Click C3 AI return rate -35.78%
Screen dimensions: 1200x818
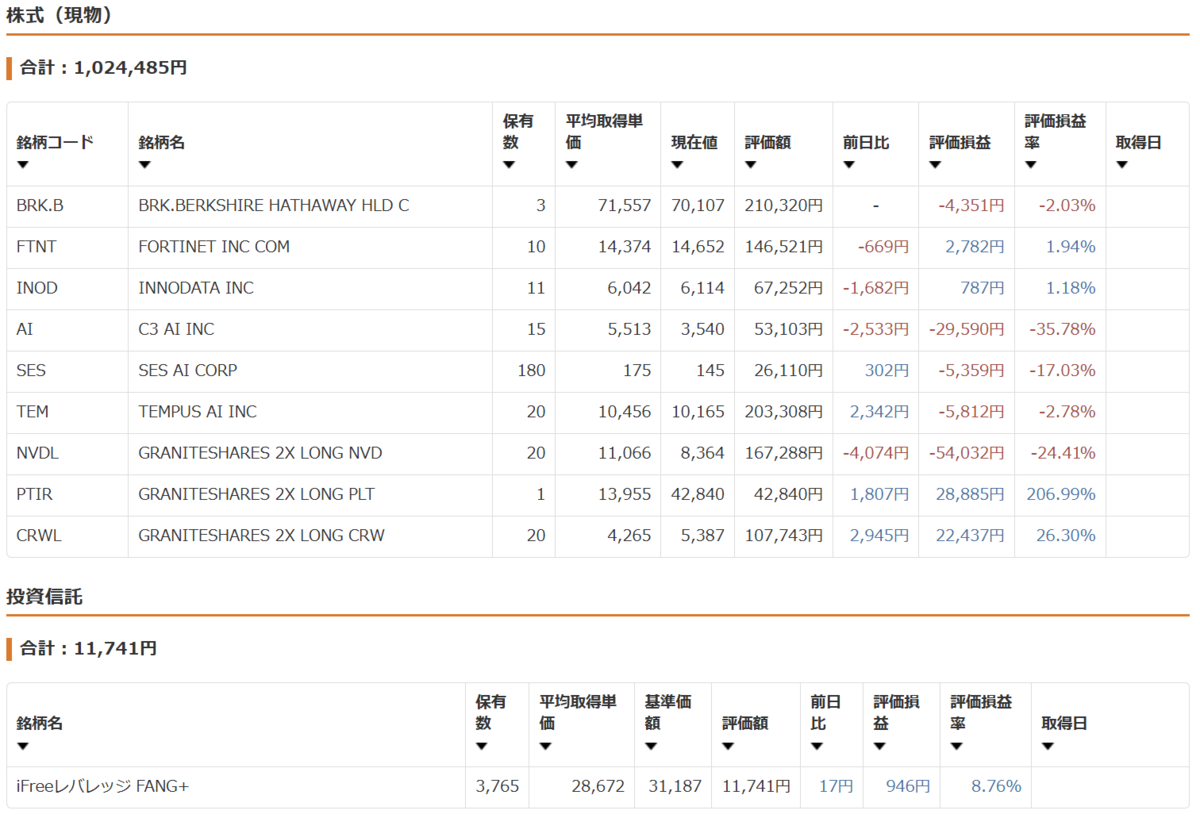(x=1062, y=329)
